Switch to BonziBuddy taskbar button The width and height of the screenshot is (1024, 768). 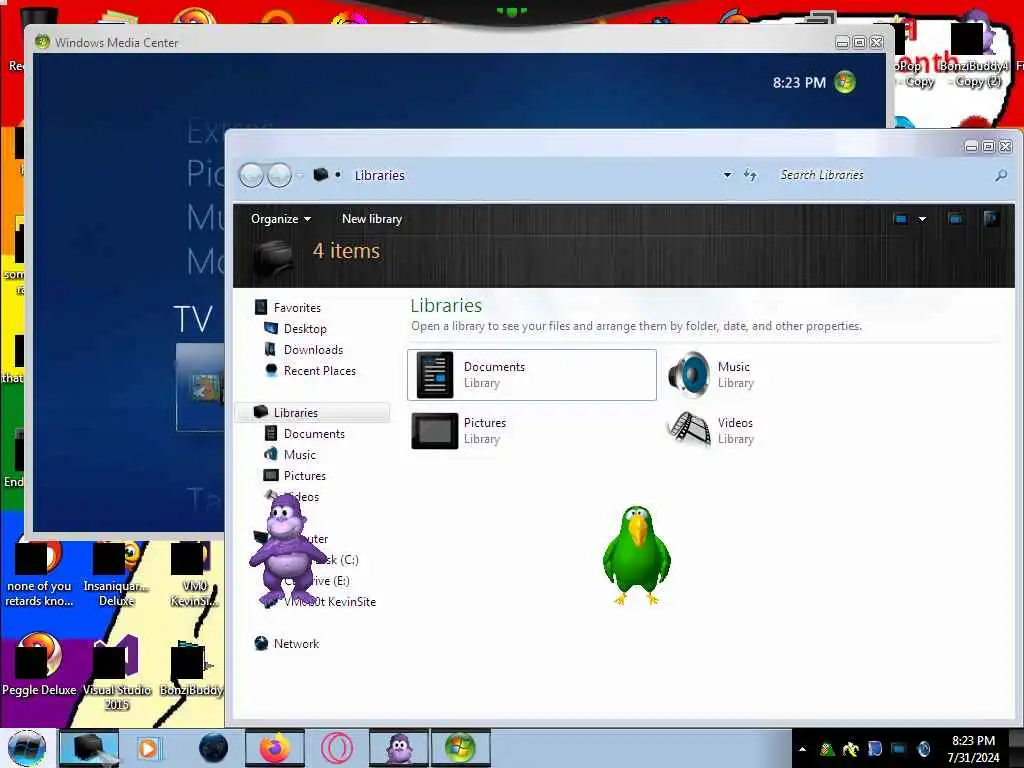click(x=399, y=748)
